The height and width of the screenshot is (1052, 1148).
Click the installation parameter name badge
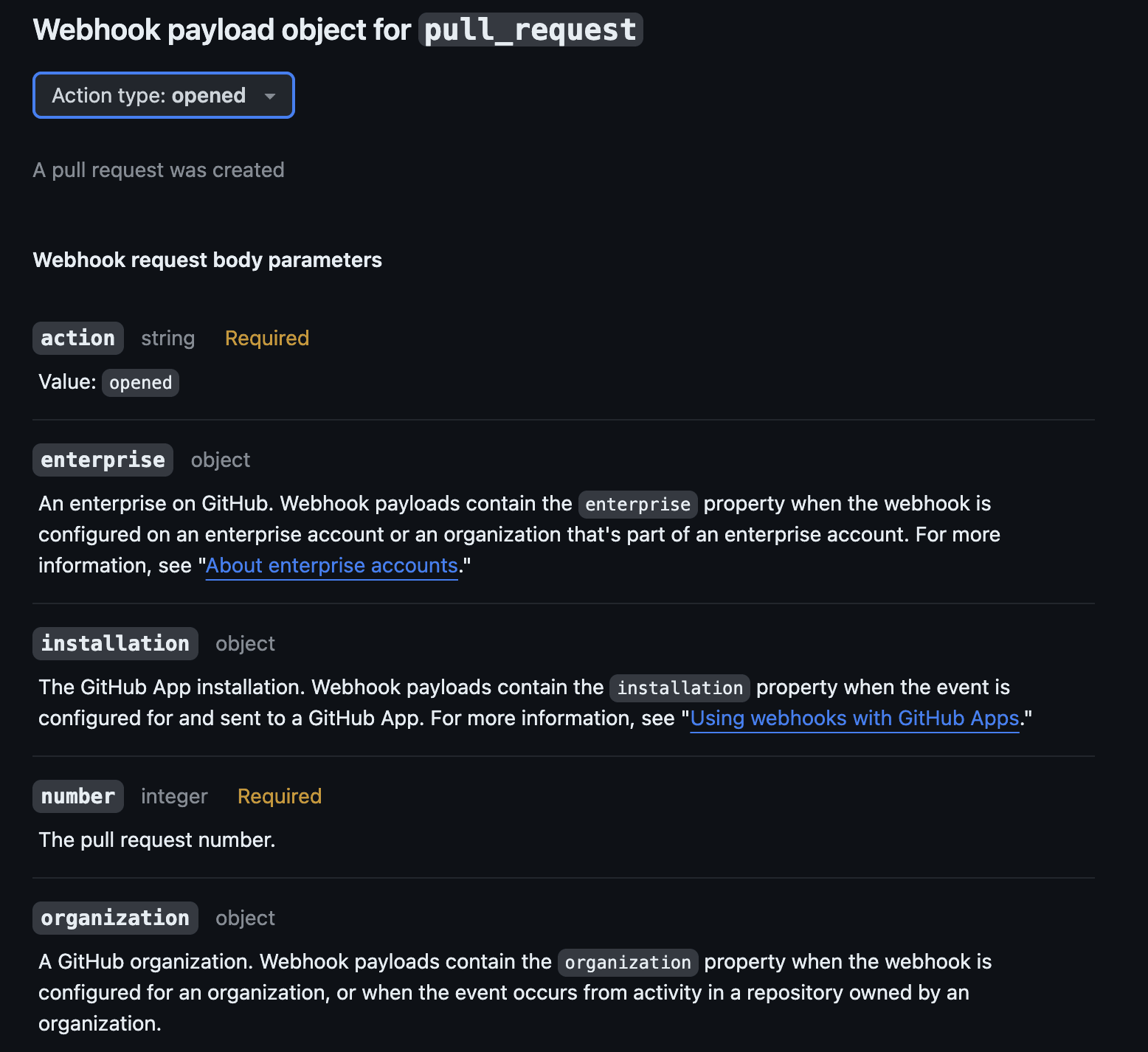[115, 644]
